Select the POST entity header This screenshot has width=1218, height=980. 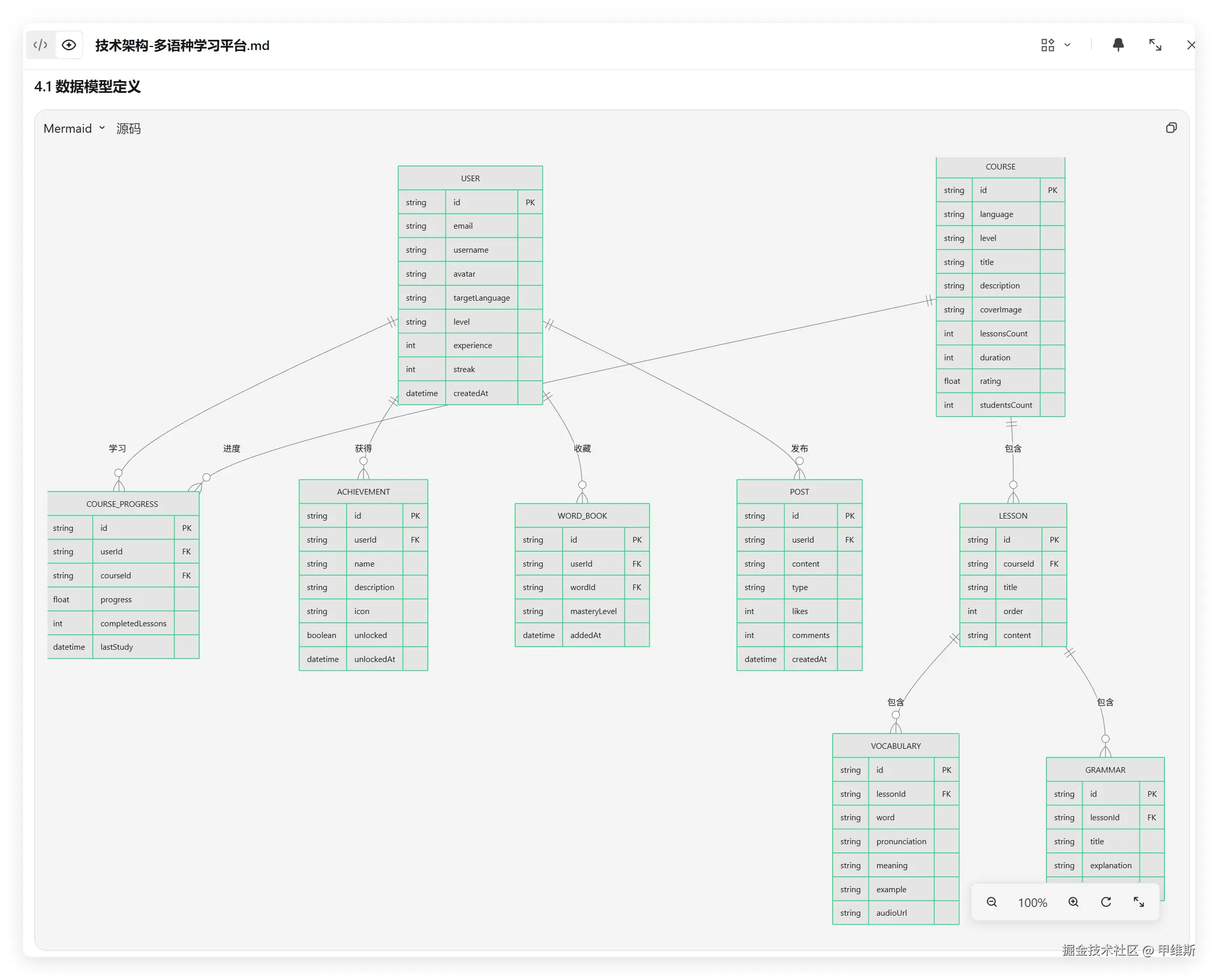[x=799, y=492]
